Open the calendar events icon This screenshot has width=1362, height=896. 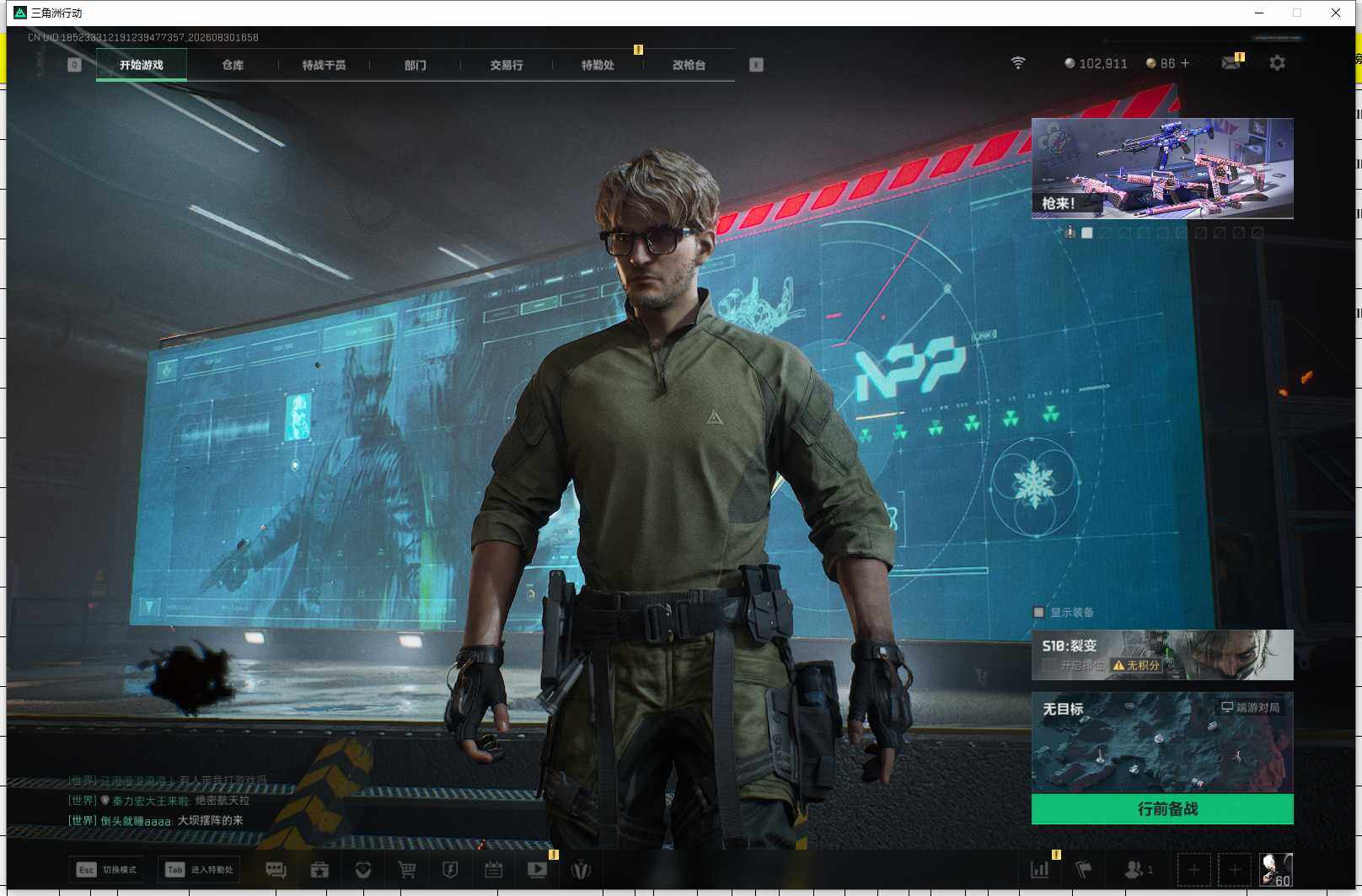click(x=494, y=870)
